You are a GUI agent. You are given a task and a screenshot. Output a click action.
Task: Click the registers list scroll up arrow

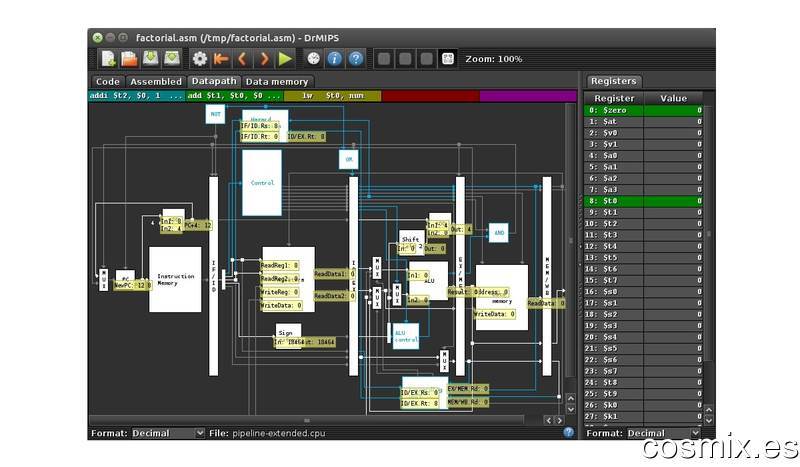coord(709,409)
